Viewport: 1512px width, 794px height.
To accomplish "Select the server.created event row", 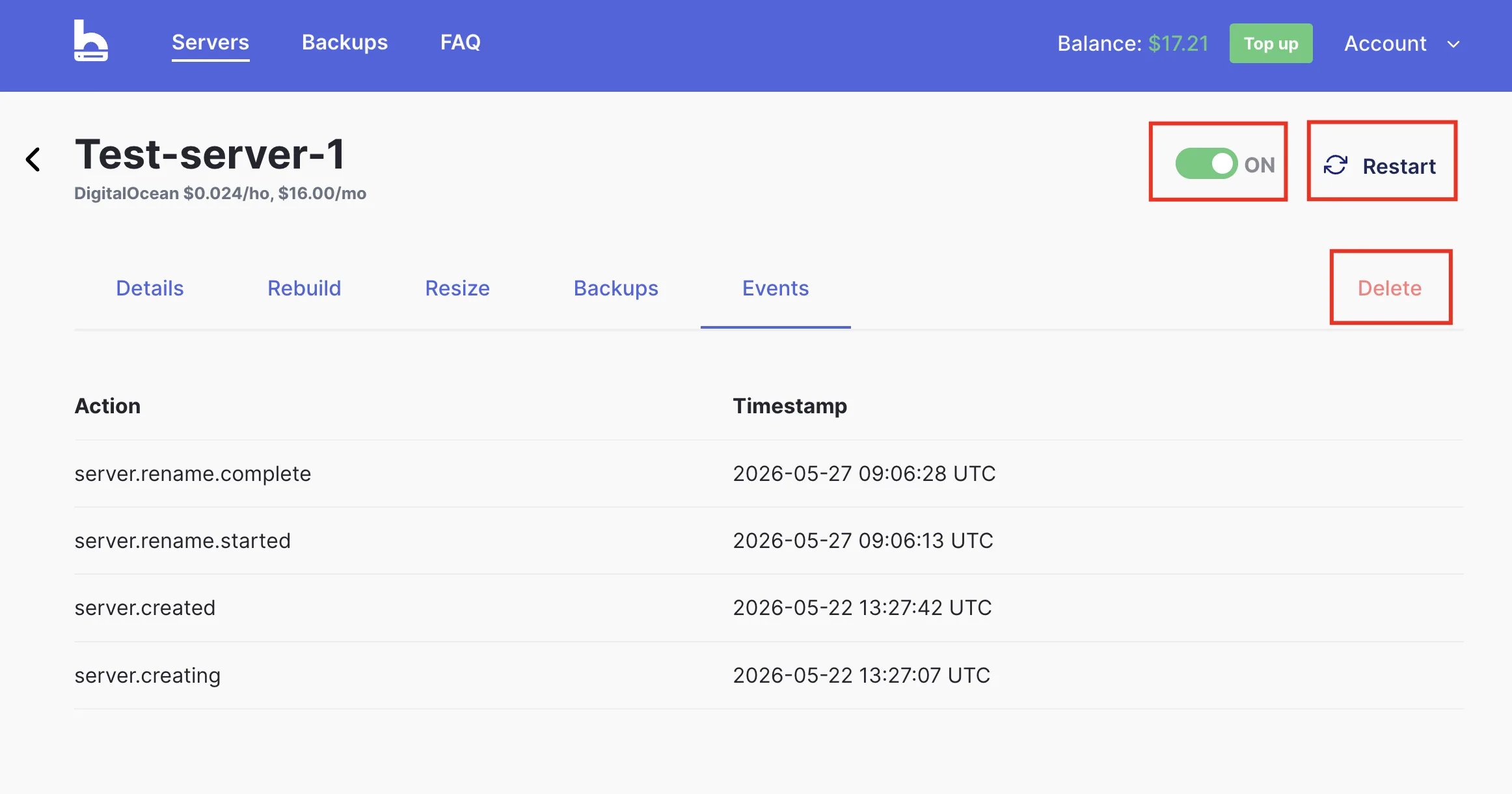I will pyautogui.click(x=769, y=608).
